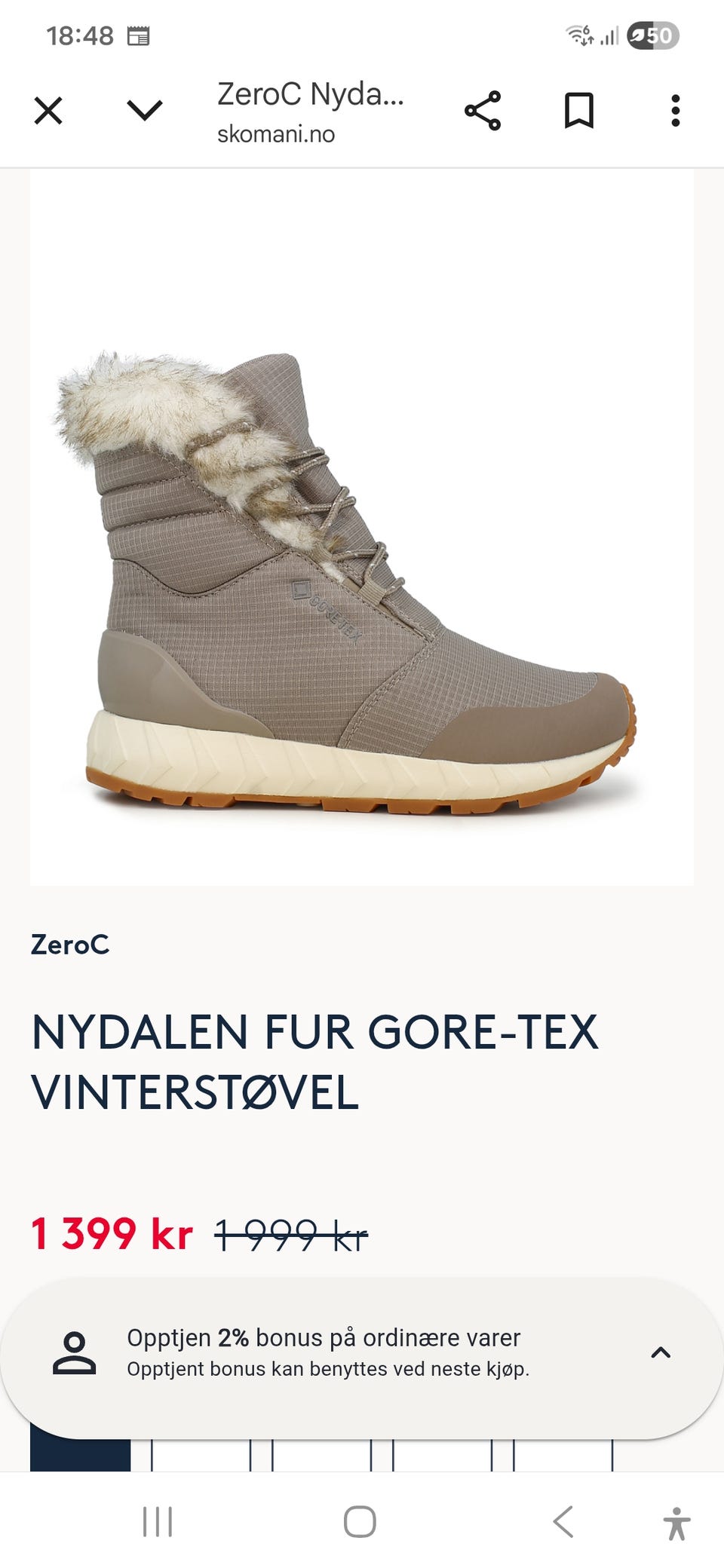Open the ZeroC brand link
Image resolution: width=724 pixels, height=1568 pixels.
click(70, 945)
